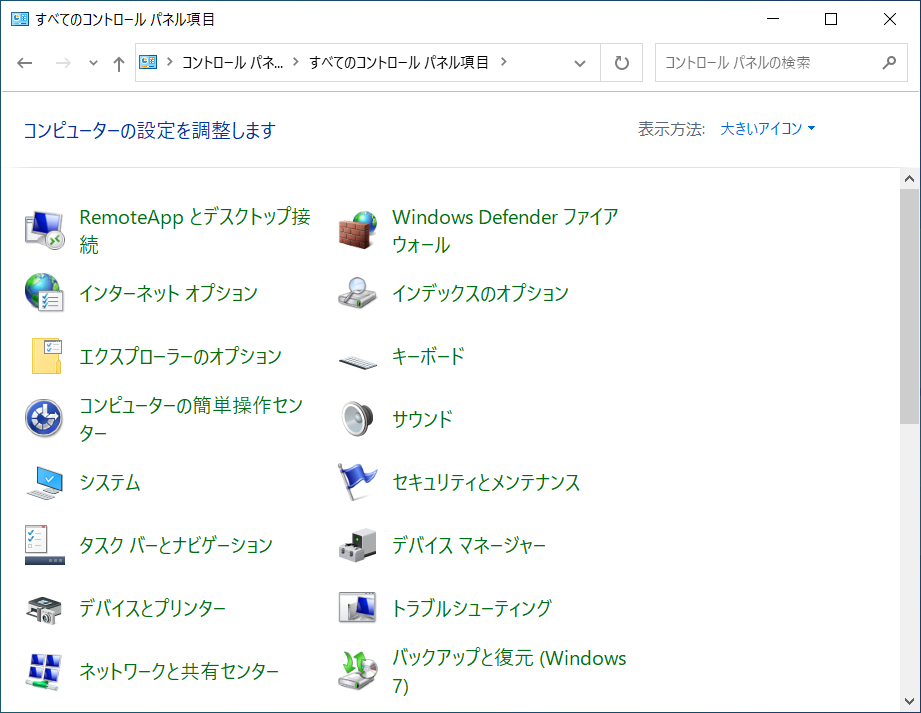Open the ネットワークと共有センター link
The image size is (921, 713).
(x=179, y=671)
